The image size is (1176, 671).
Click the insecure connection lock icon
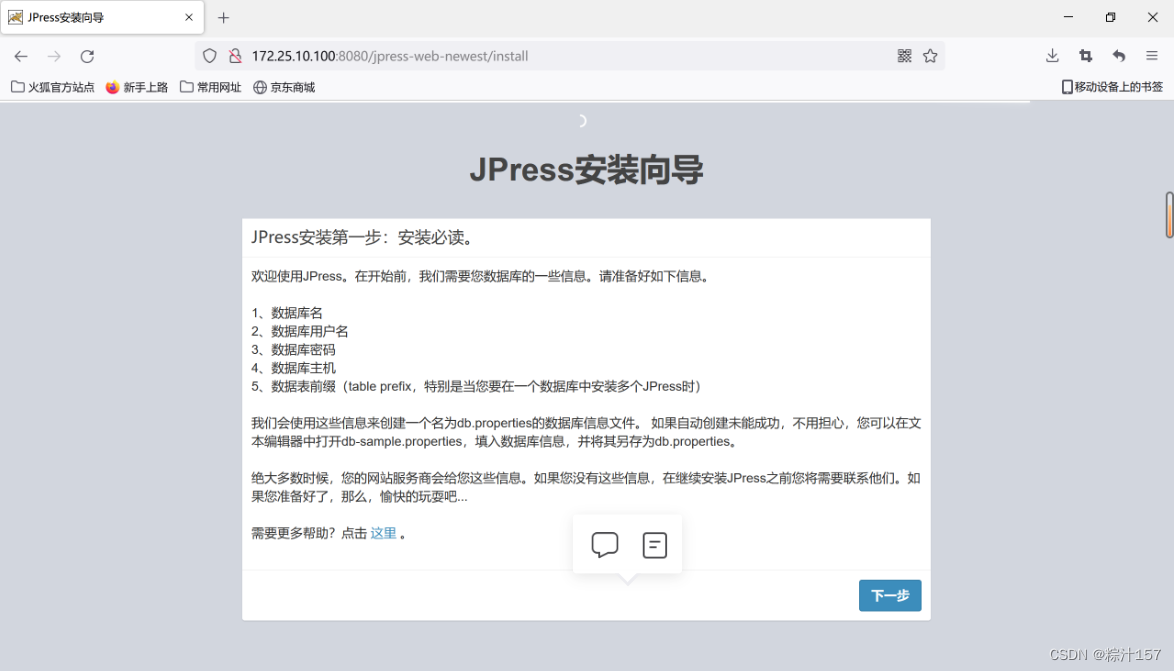point(234,56)
